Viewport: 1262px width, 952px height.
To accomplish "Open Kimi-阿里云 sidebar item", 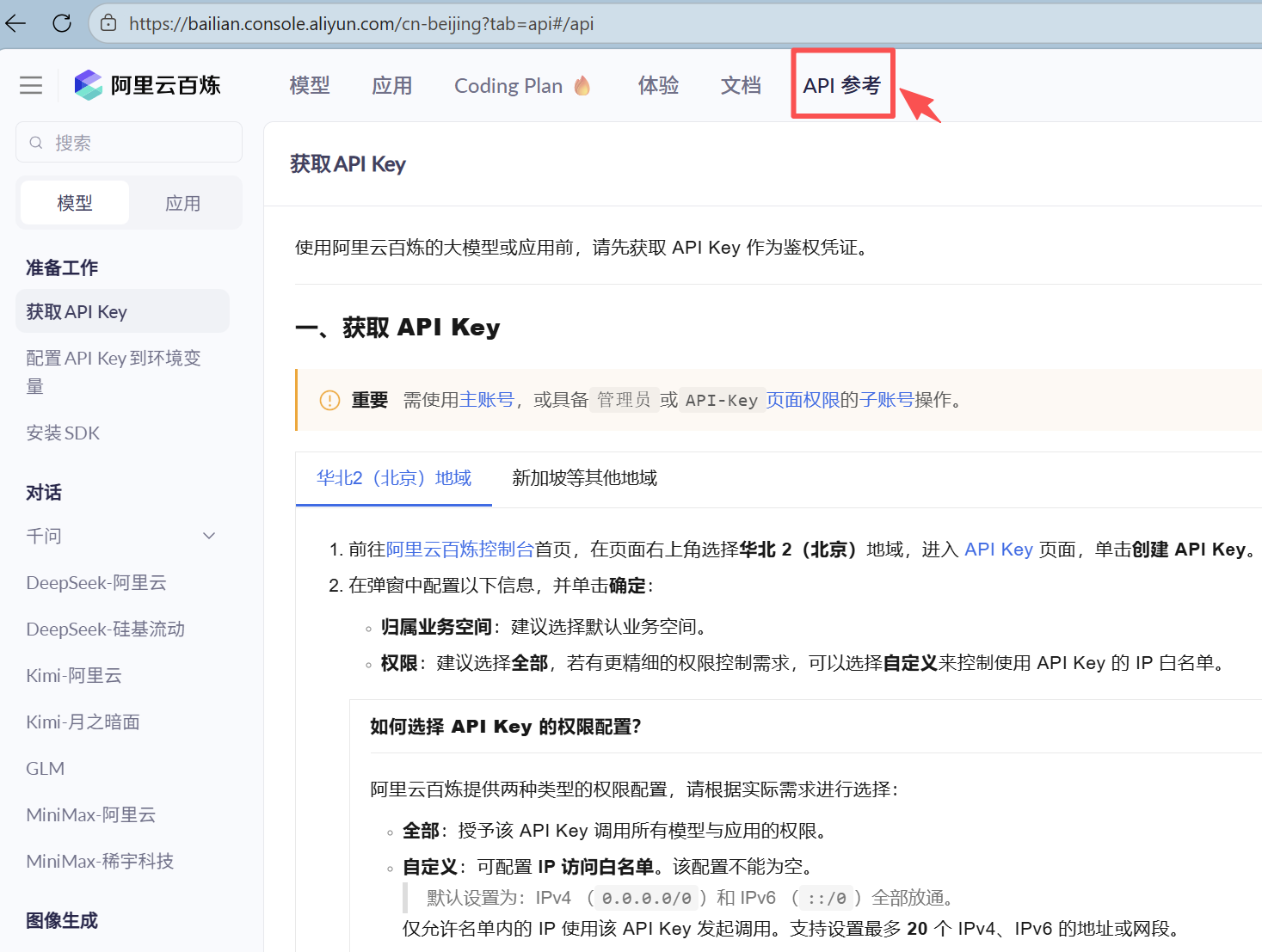I will point(74,675).
